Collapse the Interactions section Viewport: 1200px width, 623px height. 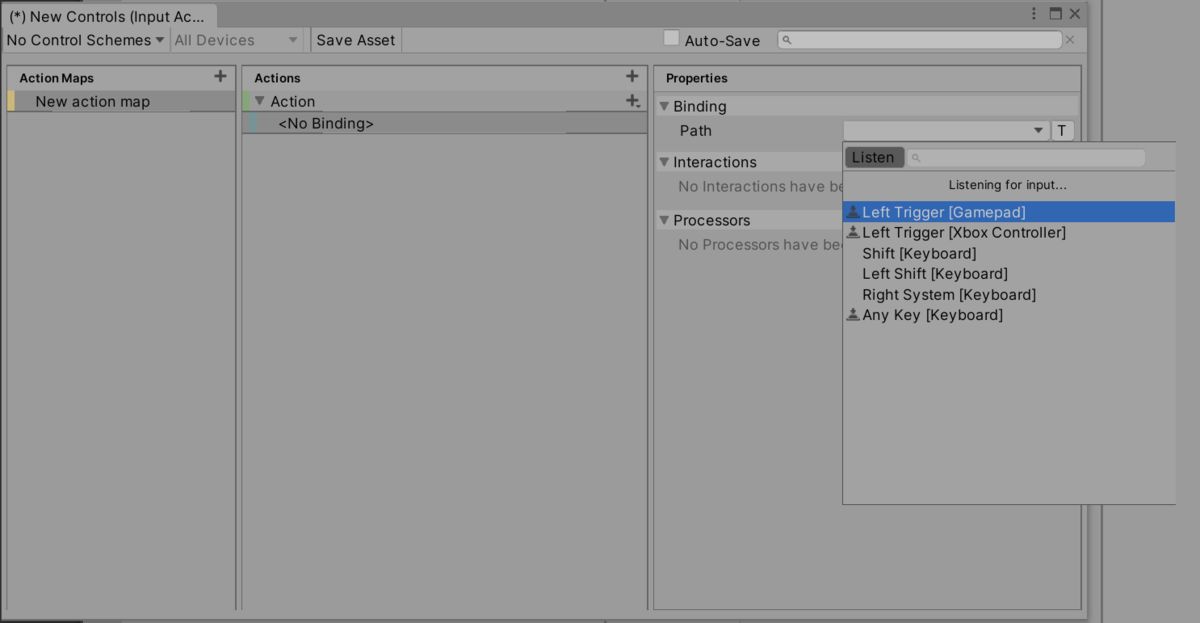(x=663, y=162)
